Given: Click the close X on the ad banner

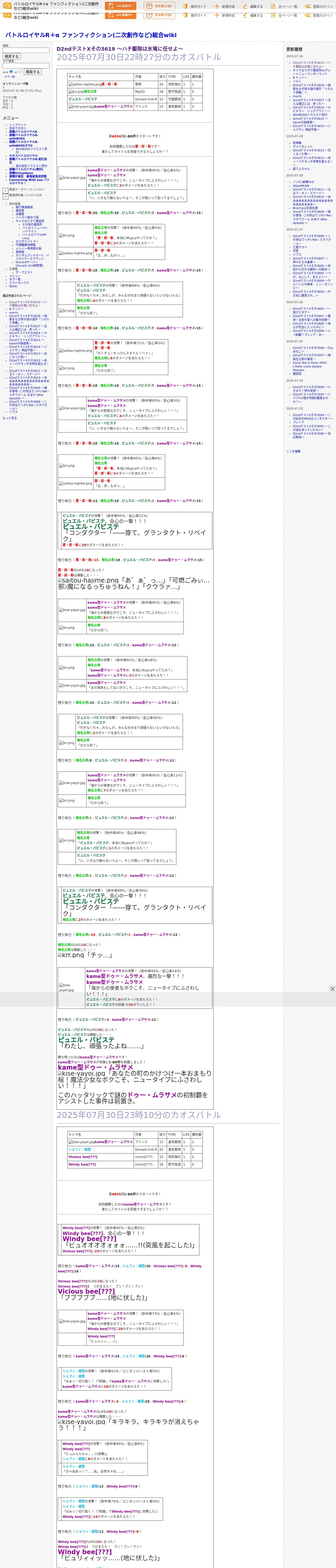Looking at the screenshot, I should [332, 989].
